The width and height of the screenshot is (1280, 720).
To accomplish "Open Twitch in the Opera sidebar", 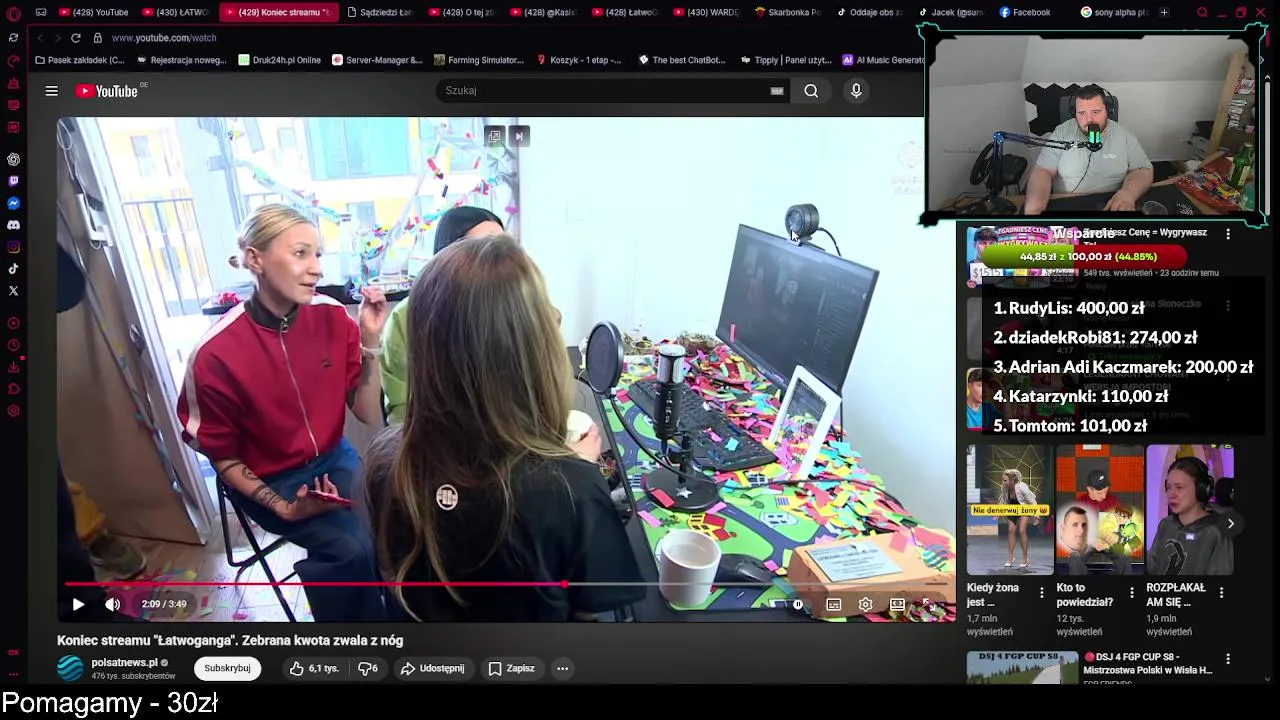I will (13, 181).
